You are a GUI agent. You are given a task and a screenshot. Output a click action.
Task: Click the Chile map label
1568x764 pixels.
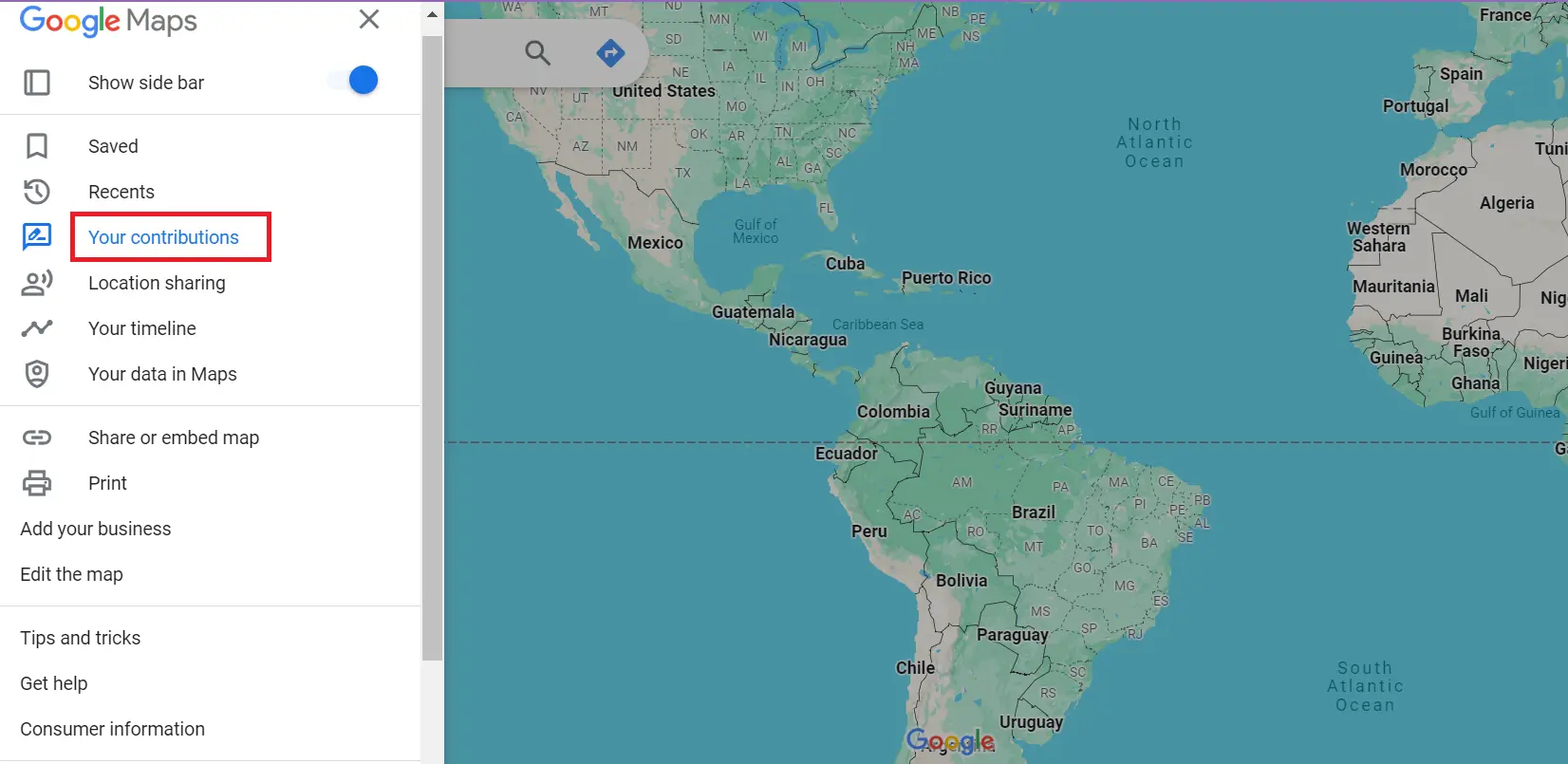(x=915, y=668)
